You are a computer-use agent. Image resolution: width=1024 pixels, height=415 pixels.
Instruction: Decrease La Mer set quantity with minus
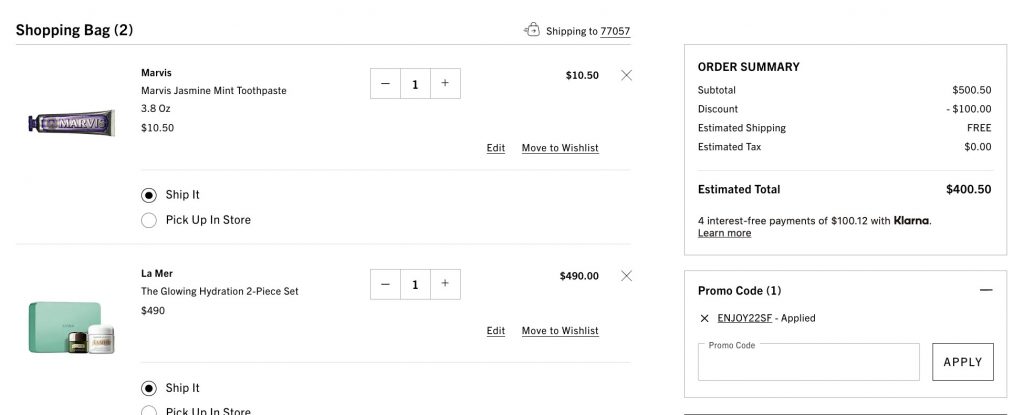coord(385,284)
